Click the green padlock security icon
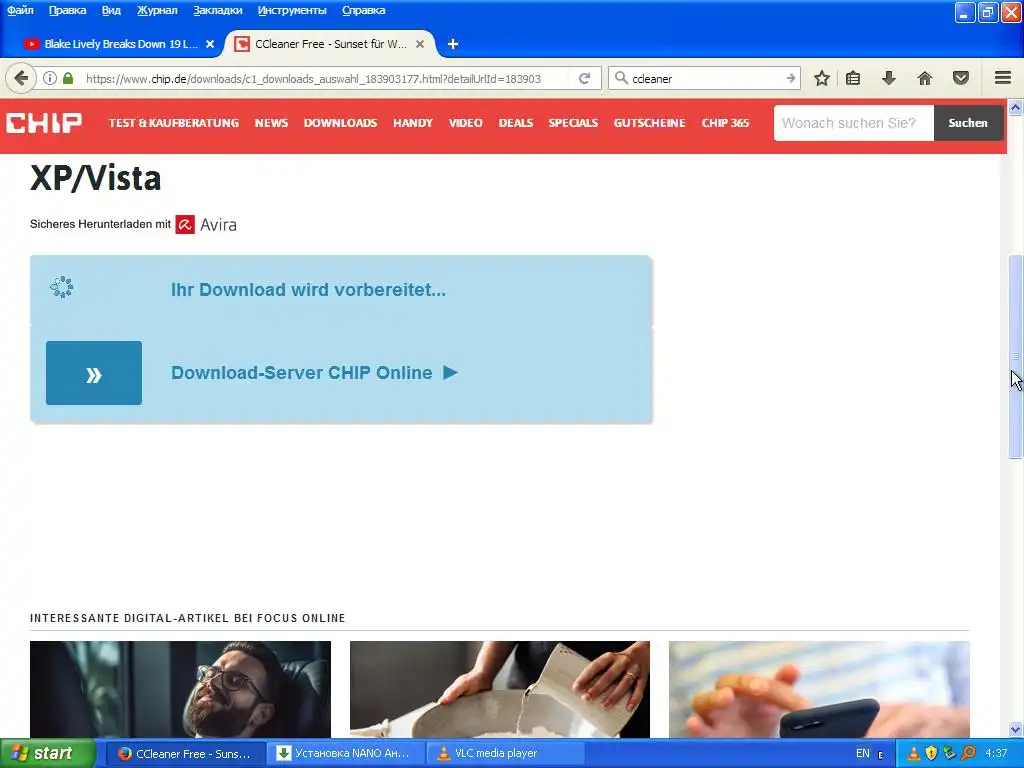 (x=68, y=78)
